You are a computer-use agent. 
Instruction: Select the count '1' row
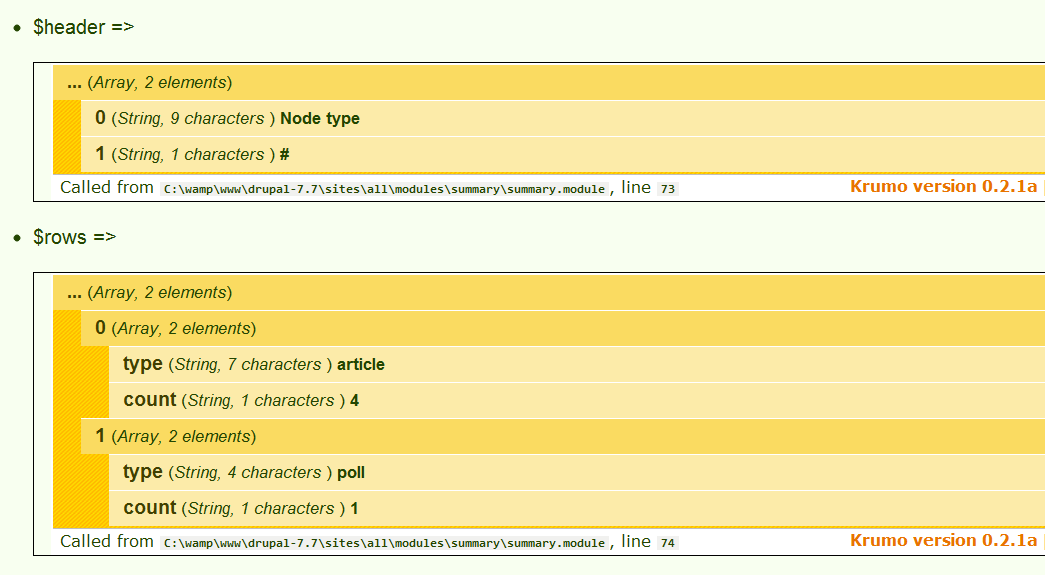pyautogui.click(x=241, y=509)
